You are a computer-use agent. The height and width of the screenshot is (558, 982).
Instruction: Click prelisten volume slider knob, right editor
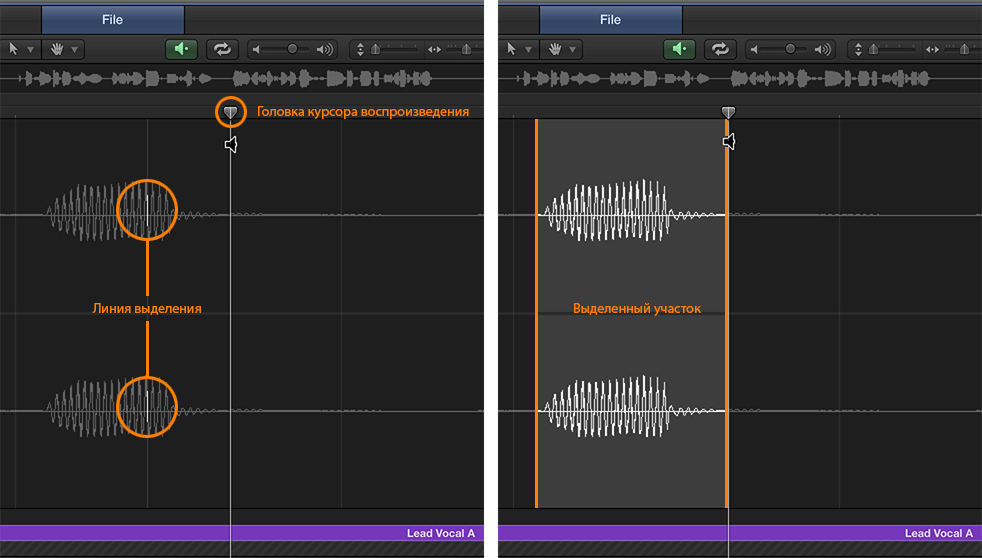pyautogui.click(x=790, y=49)
